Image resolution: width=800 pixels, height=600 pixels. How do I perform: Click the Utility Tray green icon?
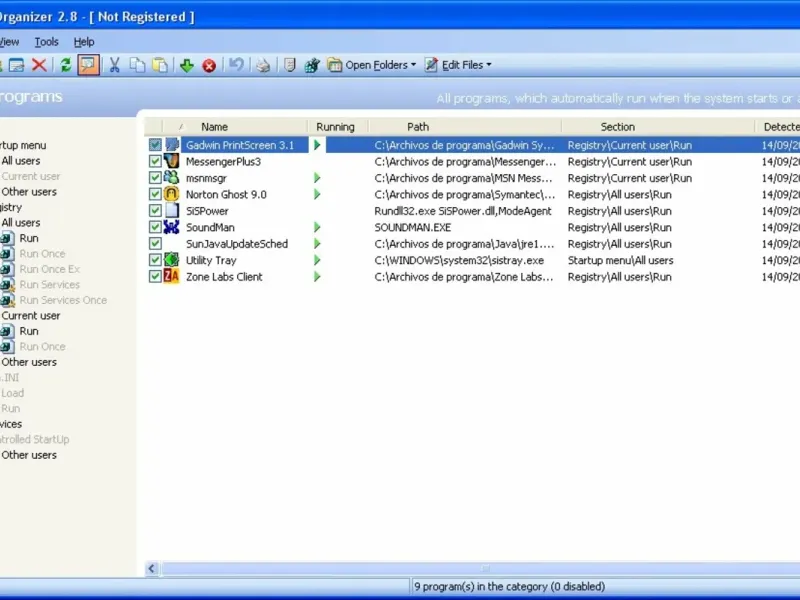171,260
